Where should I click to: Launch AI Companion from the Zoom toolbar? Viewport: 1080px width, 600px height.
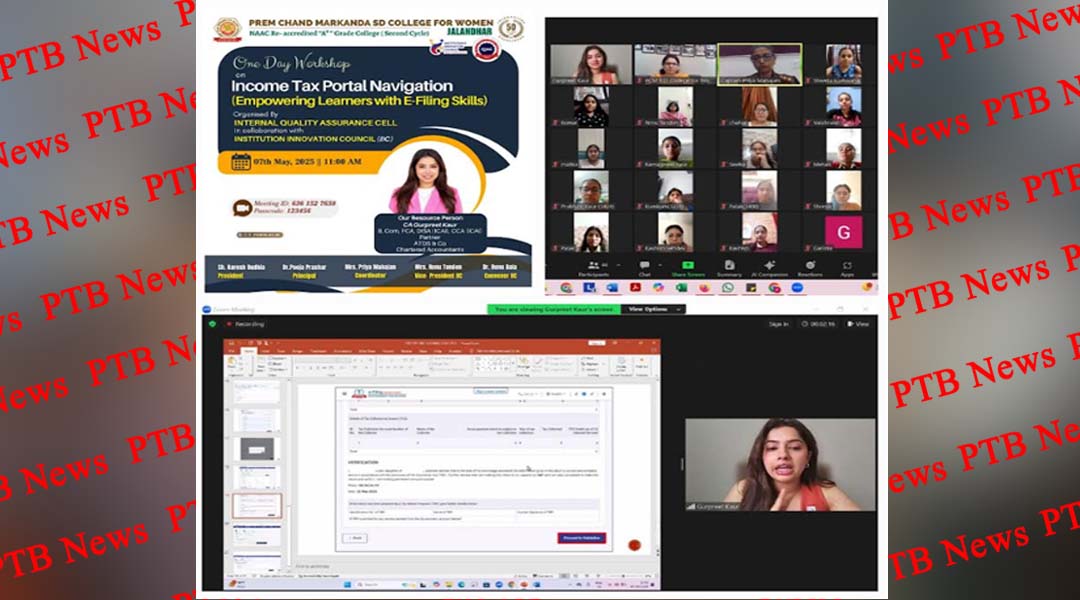769,269
